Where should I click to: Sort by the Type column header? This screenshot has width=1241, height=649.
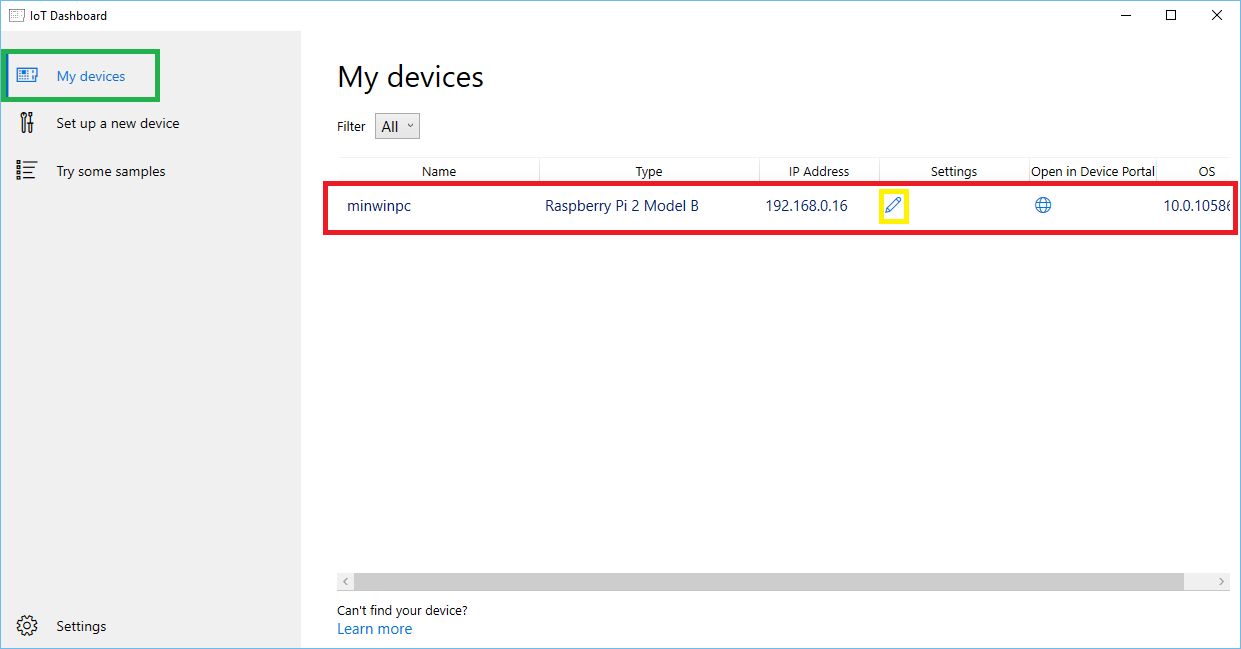tap(649, 171)
